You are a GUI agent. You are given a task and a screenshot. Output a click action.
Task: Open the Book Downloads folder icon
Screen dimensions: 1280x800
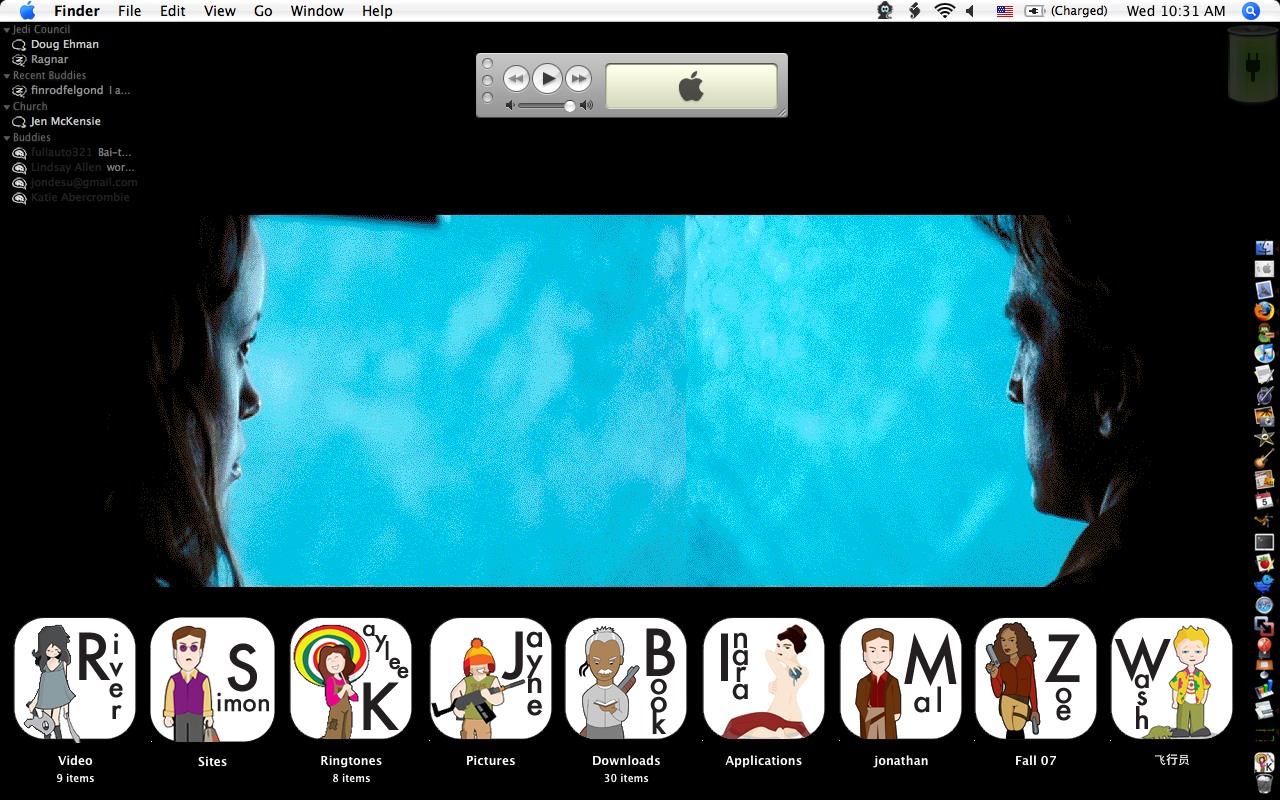click(626, 679)
